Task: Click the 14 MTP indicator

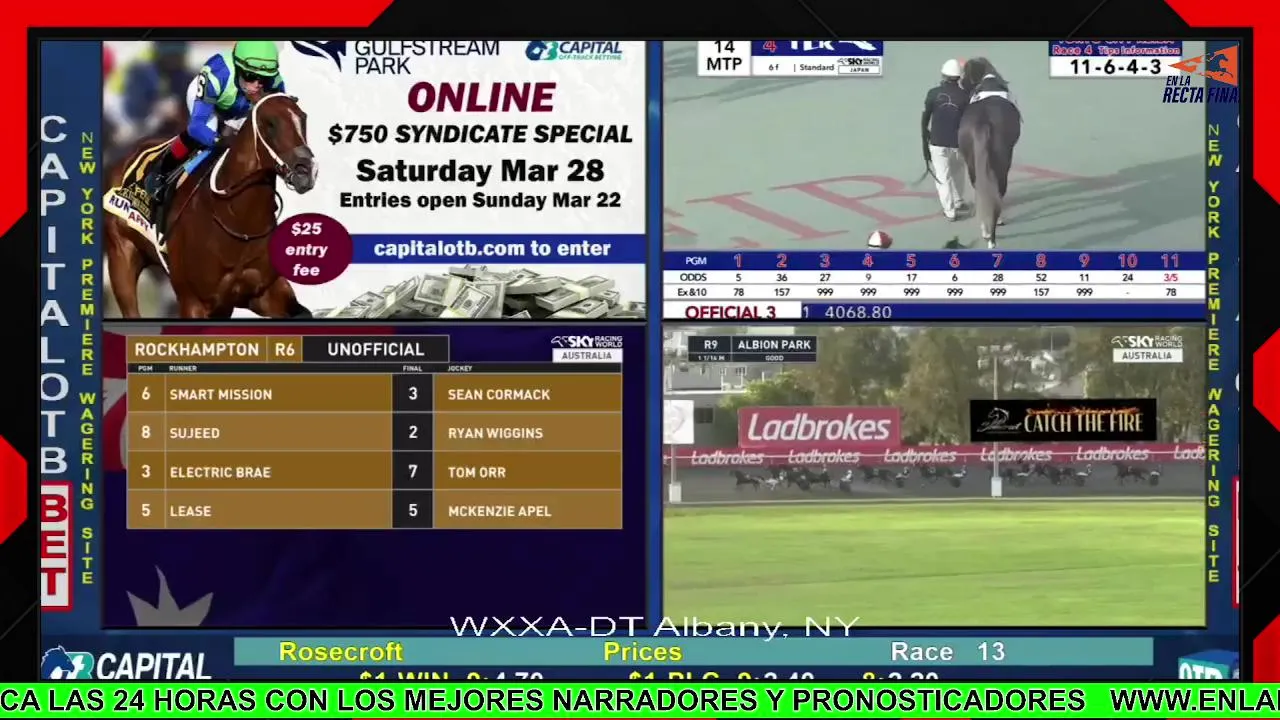Action: click(x=724, y=57)
